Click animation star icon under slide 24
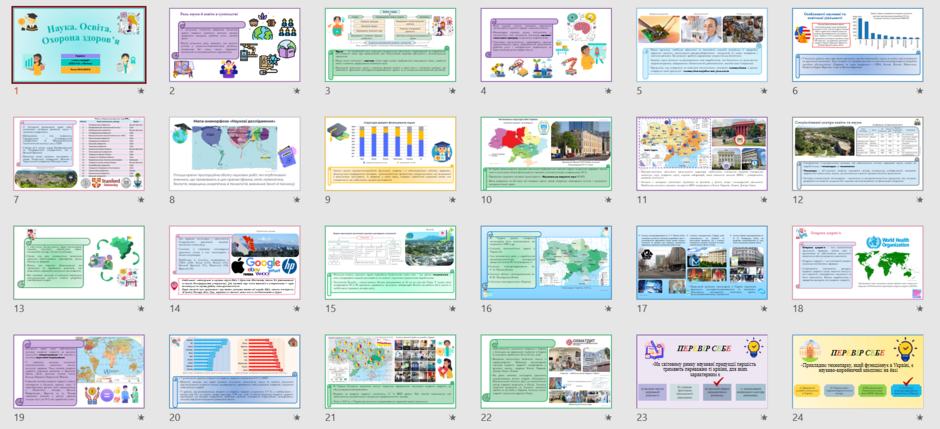The image size is (940, 429). coord(920,418)
